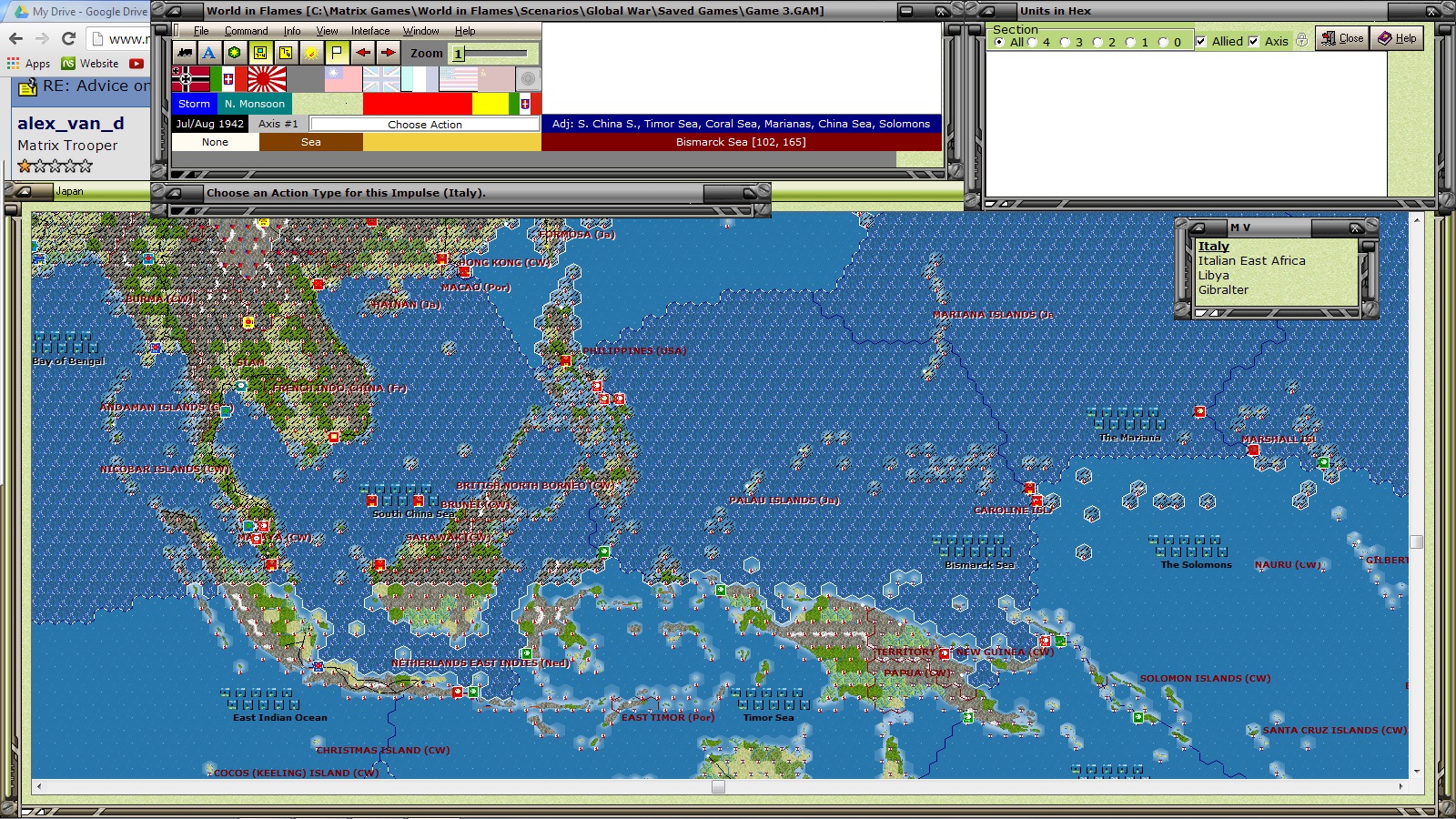This screenshot has width=1456, height=819.
Task: Click the map's vertical scrollbar thumb
Action: point(1416,541)
